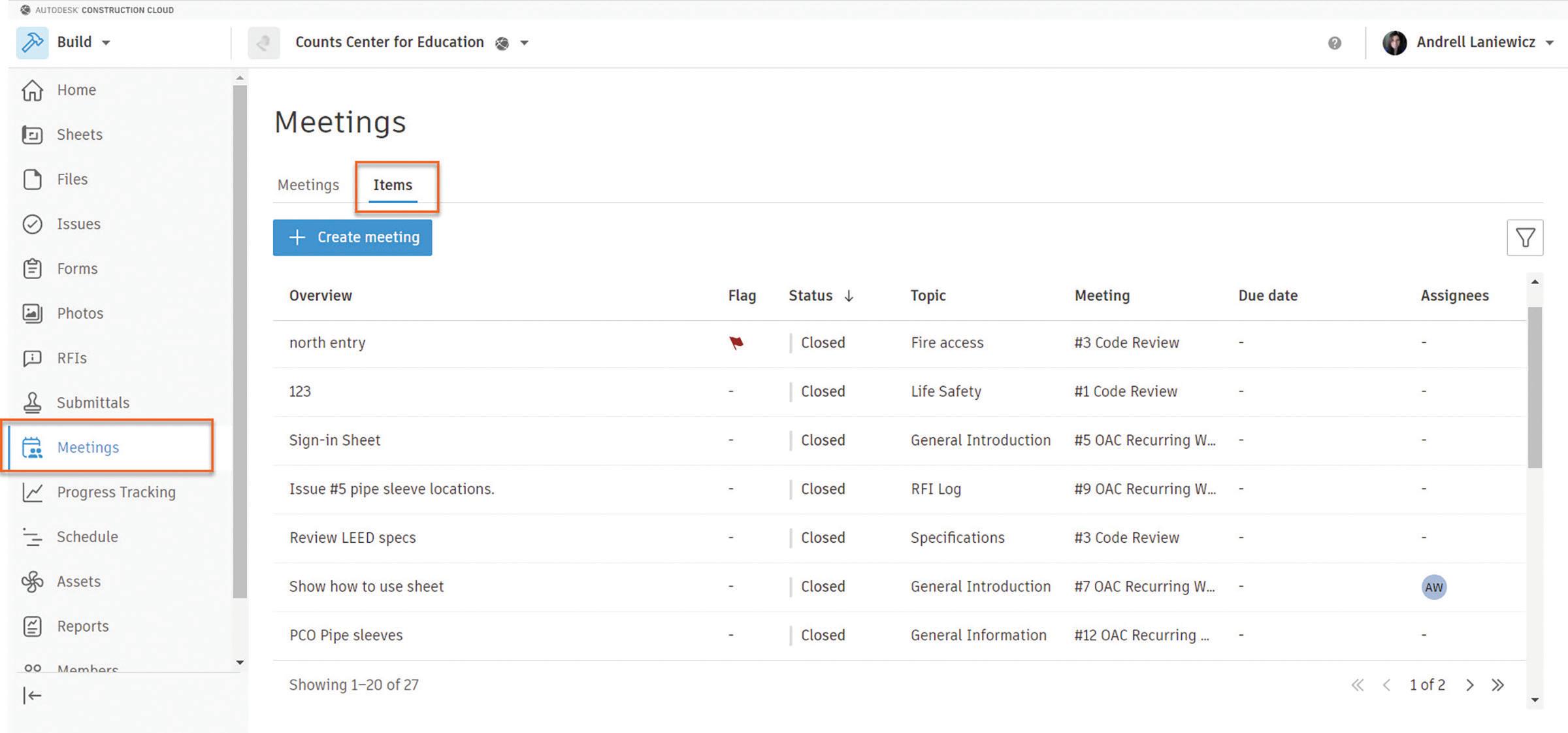Go to Schedule in sidebar
1568x733 pixels.
87,537
